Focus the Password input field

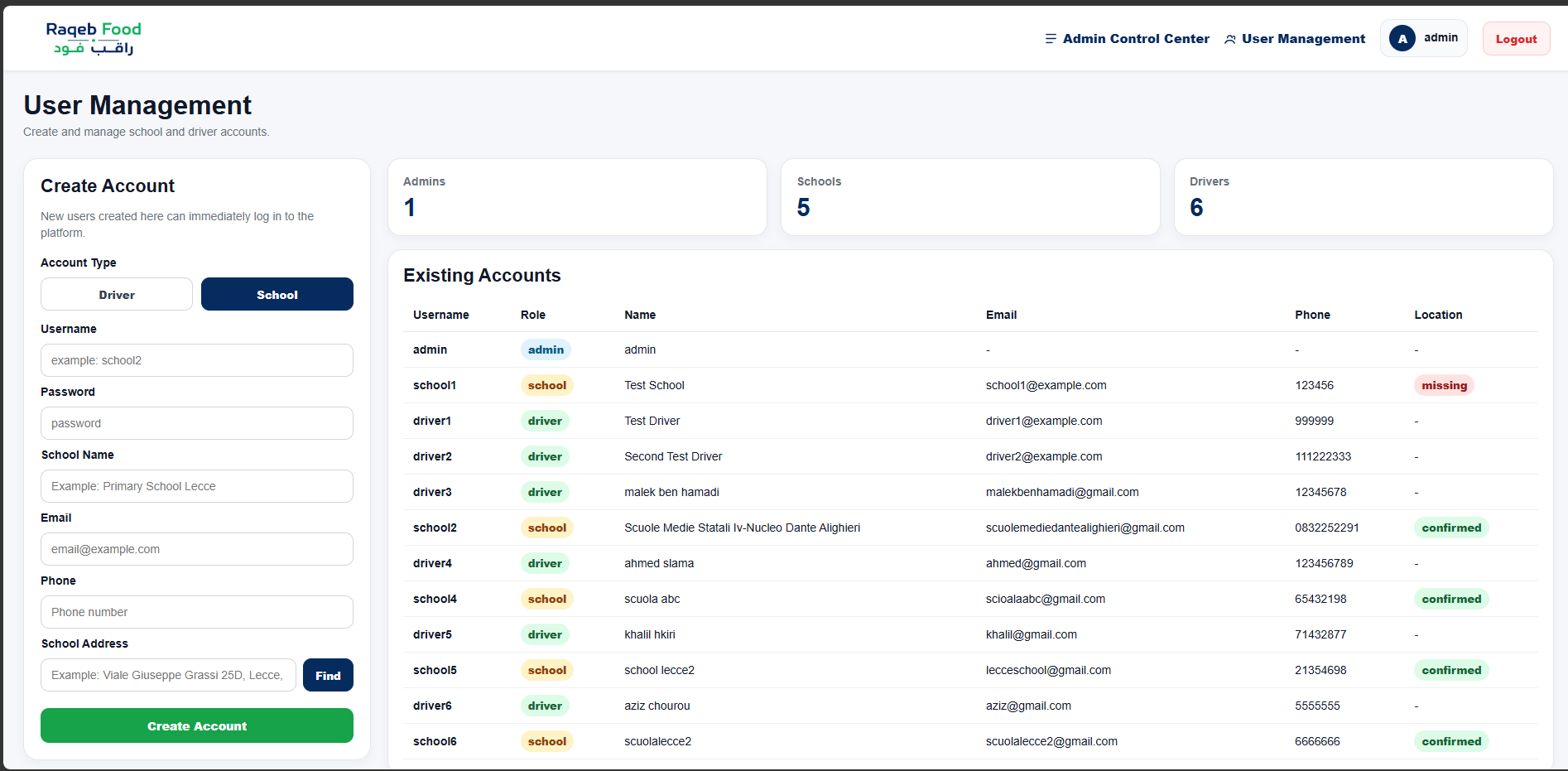click(197, 423)
